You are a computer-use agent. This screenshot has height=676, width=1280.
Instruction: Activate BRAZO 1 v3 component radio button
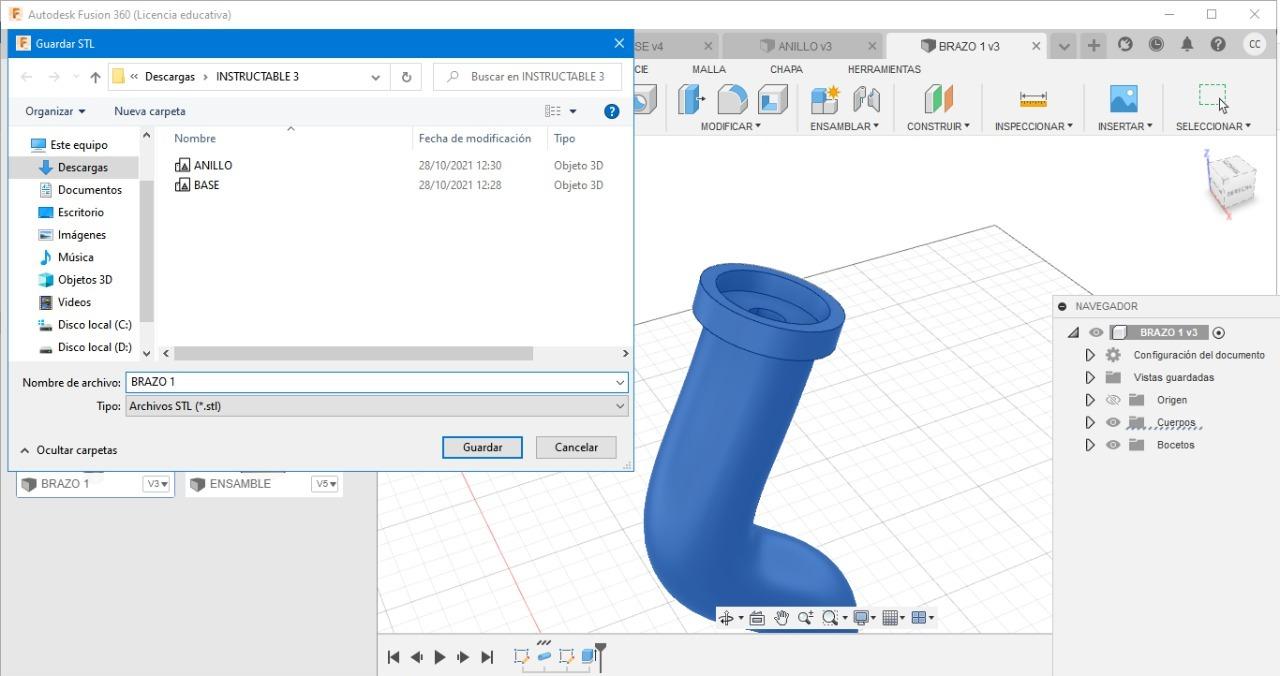point(1219,333)
